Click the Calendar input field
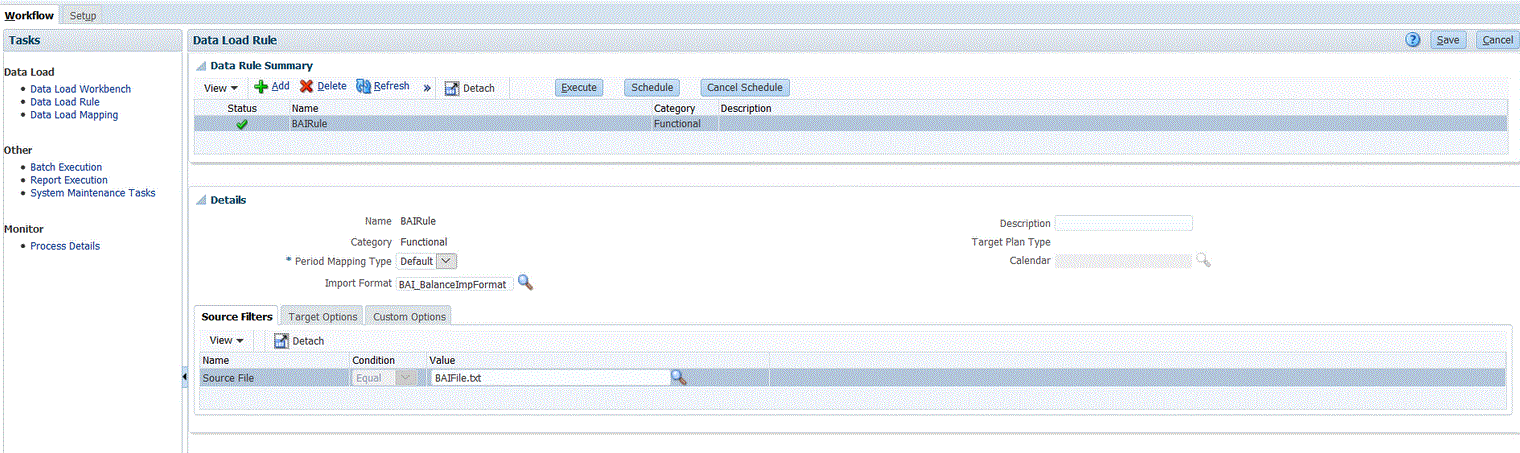1520x453 pixels. point(1124,260)
